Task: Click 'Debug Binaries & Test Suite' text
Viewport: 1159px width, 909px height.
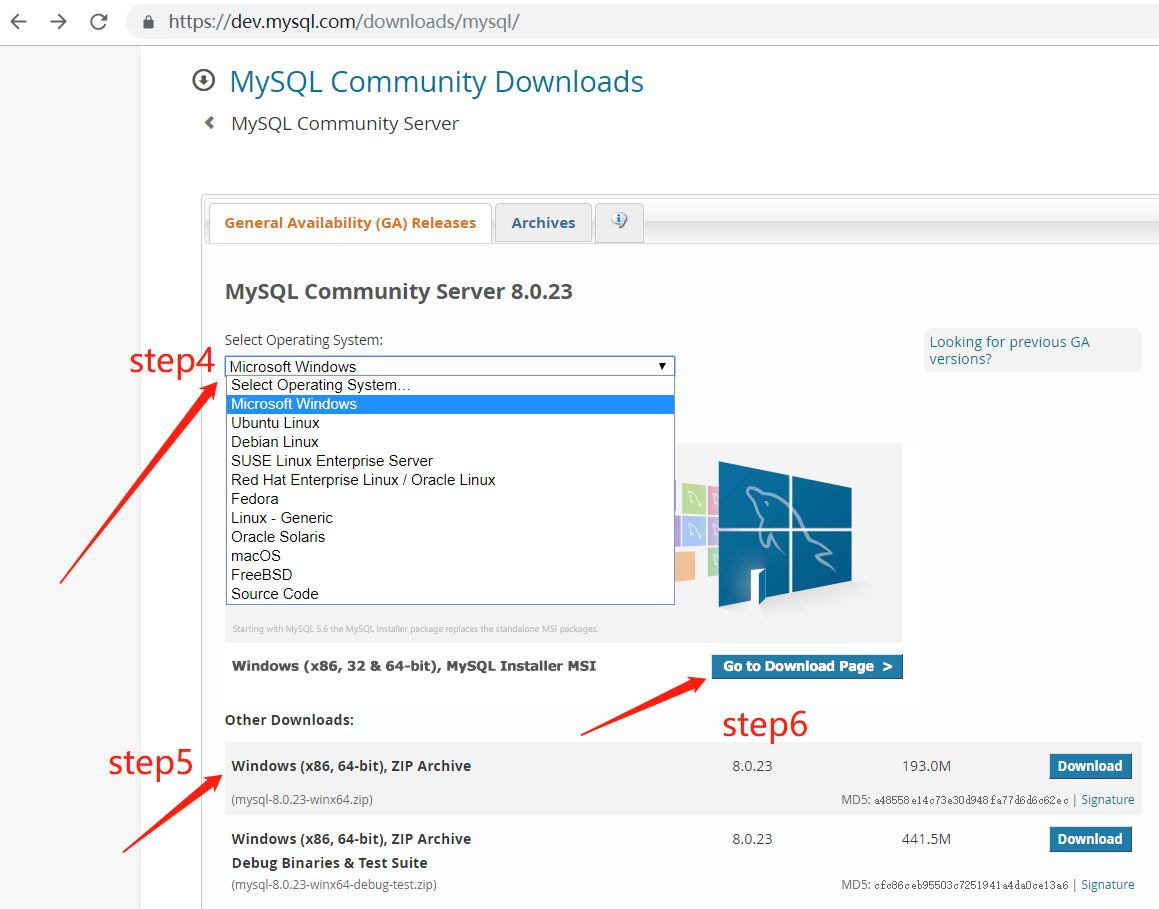Action: tap(329, 863)
